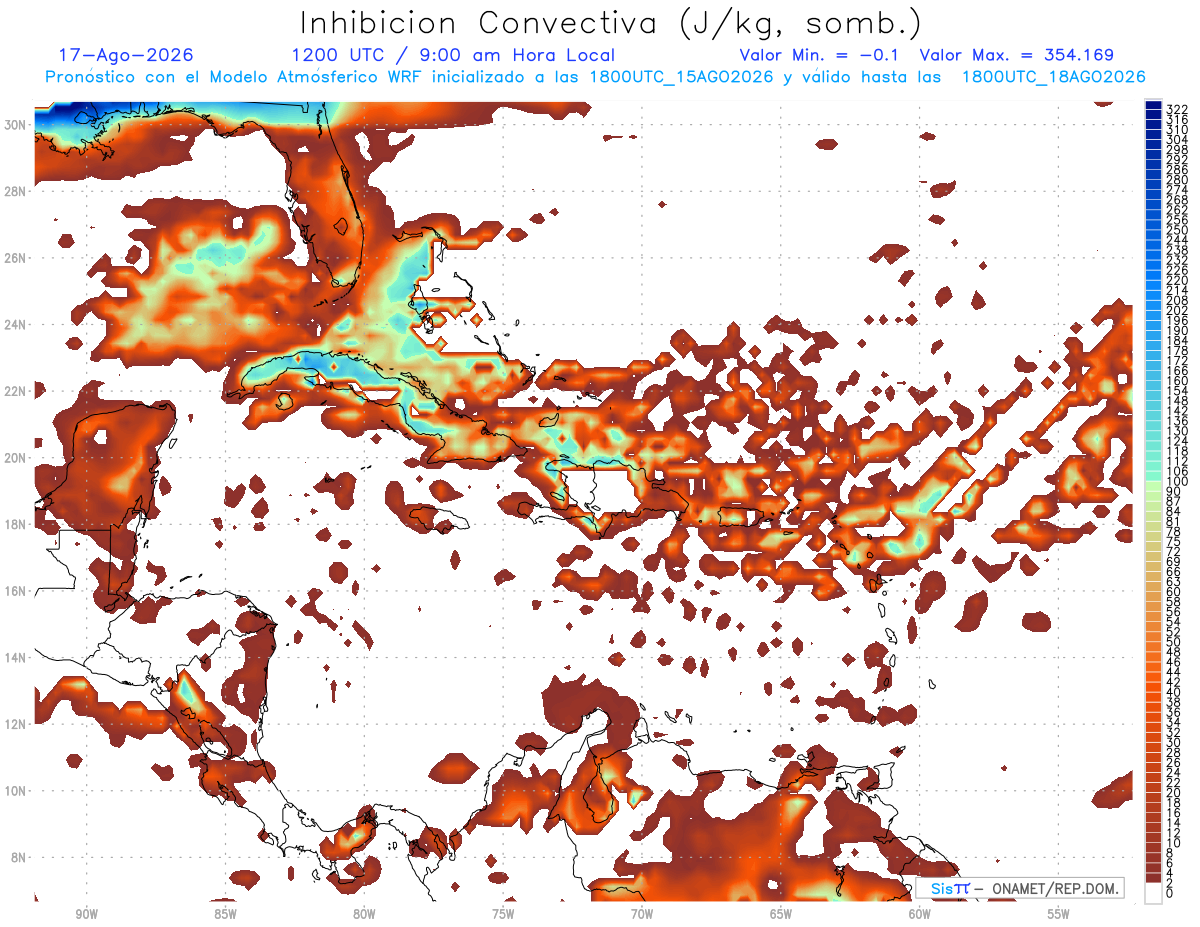Click the colorbar label '100'

1176,482
